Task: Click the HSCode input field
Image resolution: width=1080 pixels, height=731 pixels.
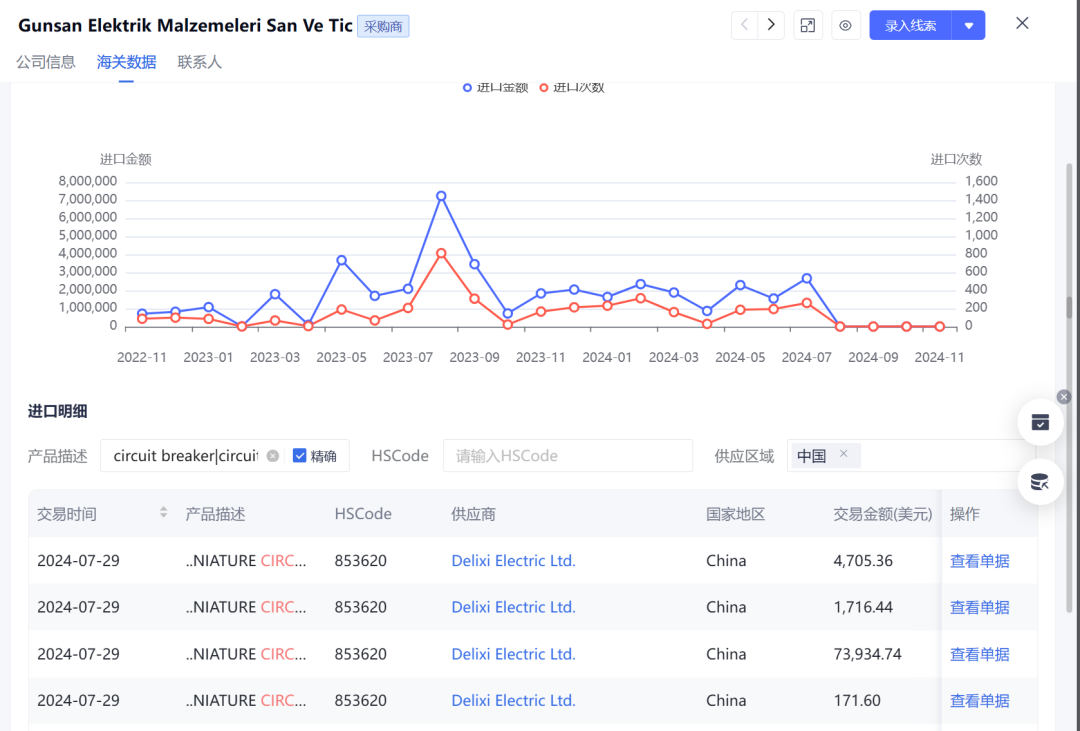Action: [x=568, y=456]
